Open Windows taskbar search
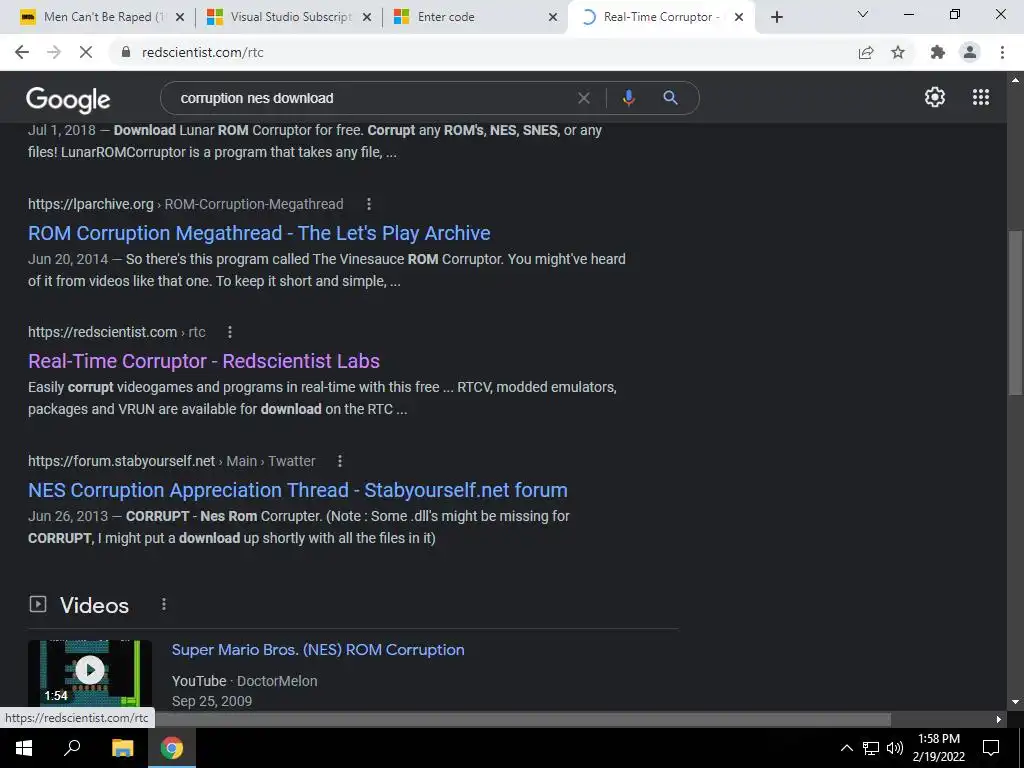1024x768 pixels. coord(72,748)
